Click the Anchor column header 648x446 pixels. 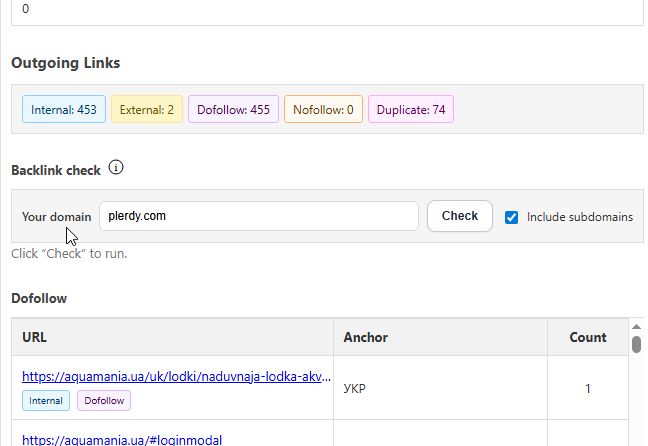tap(365, 337)
